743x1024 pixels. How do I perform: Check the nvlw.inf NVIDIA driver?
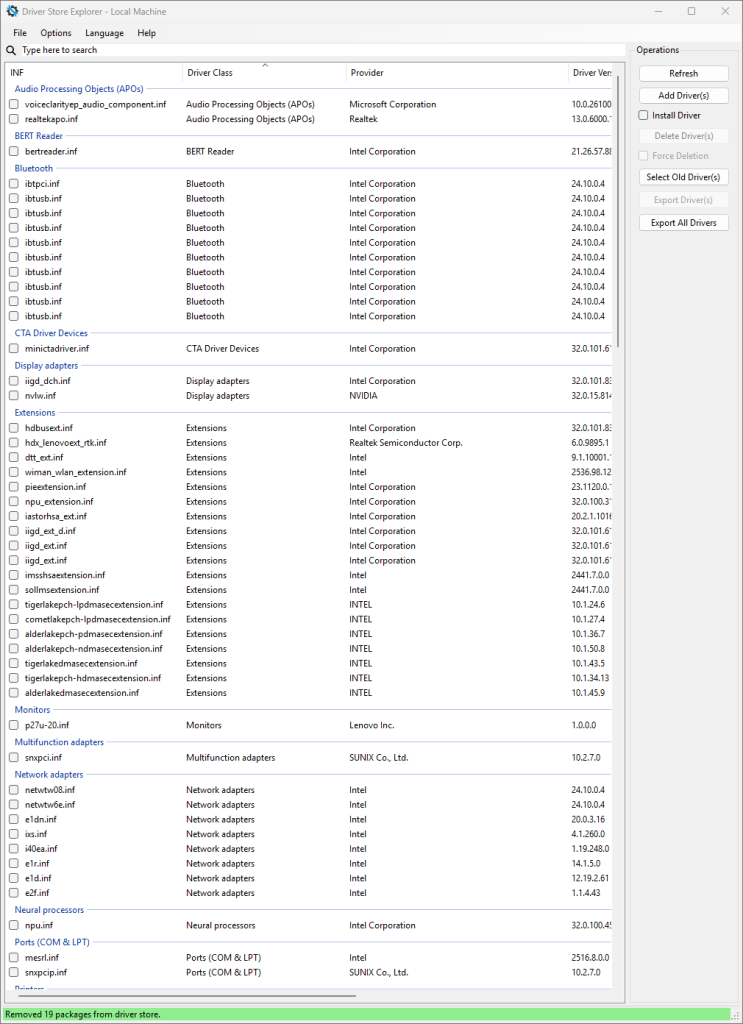14,395
